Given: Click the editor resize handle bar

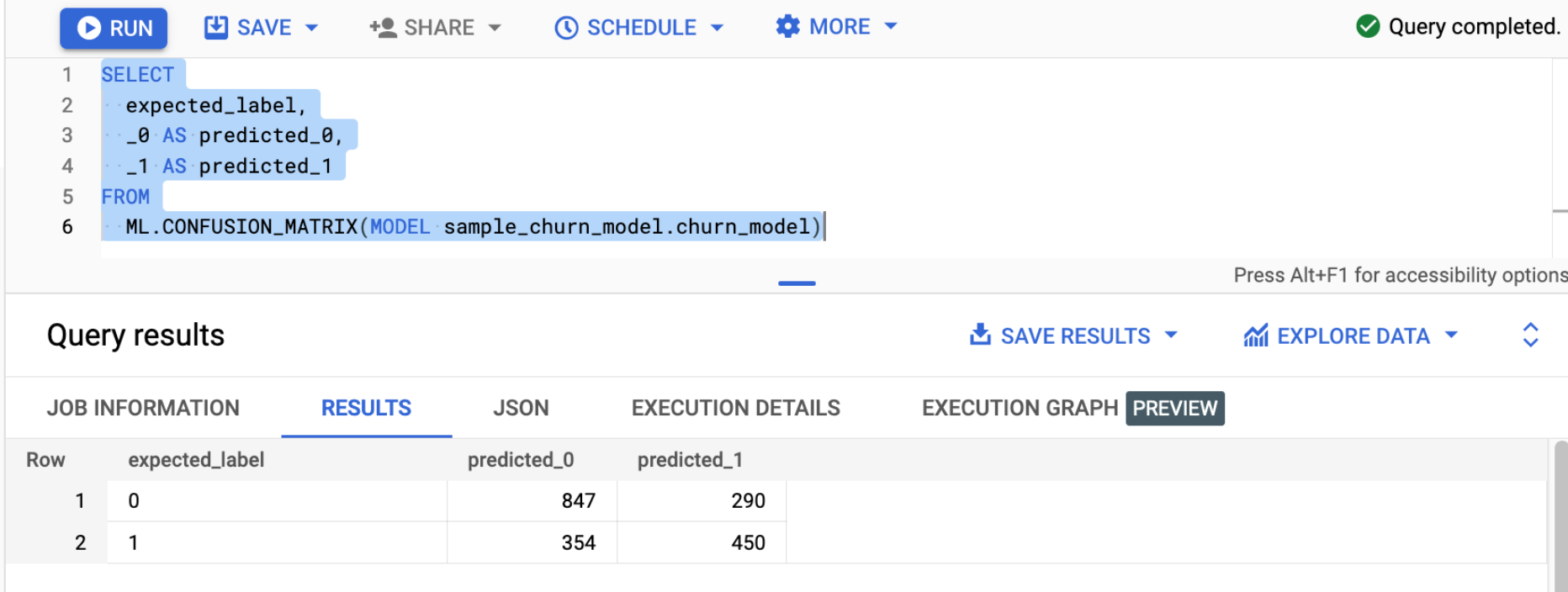Looking at the screenshot, I should pos(797,283).
